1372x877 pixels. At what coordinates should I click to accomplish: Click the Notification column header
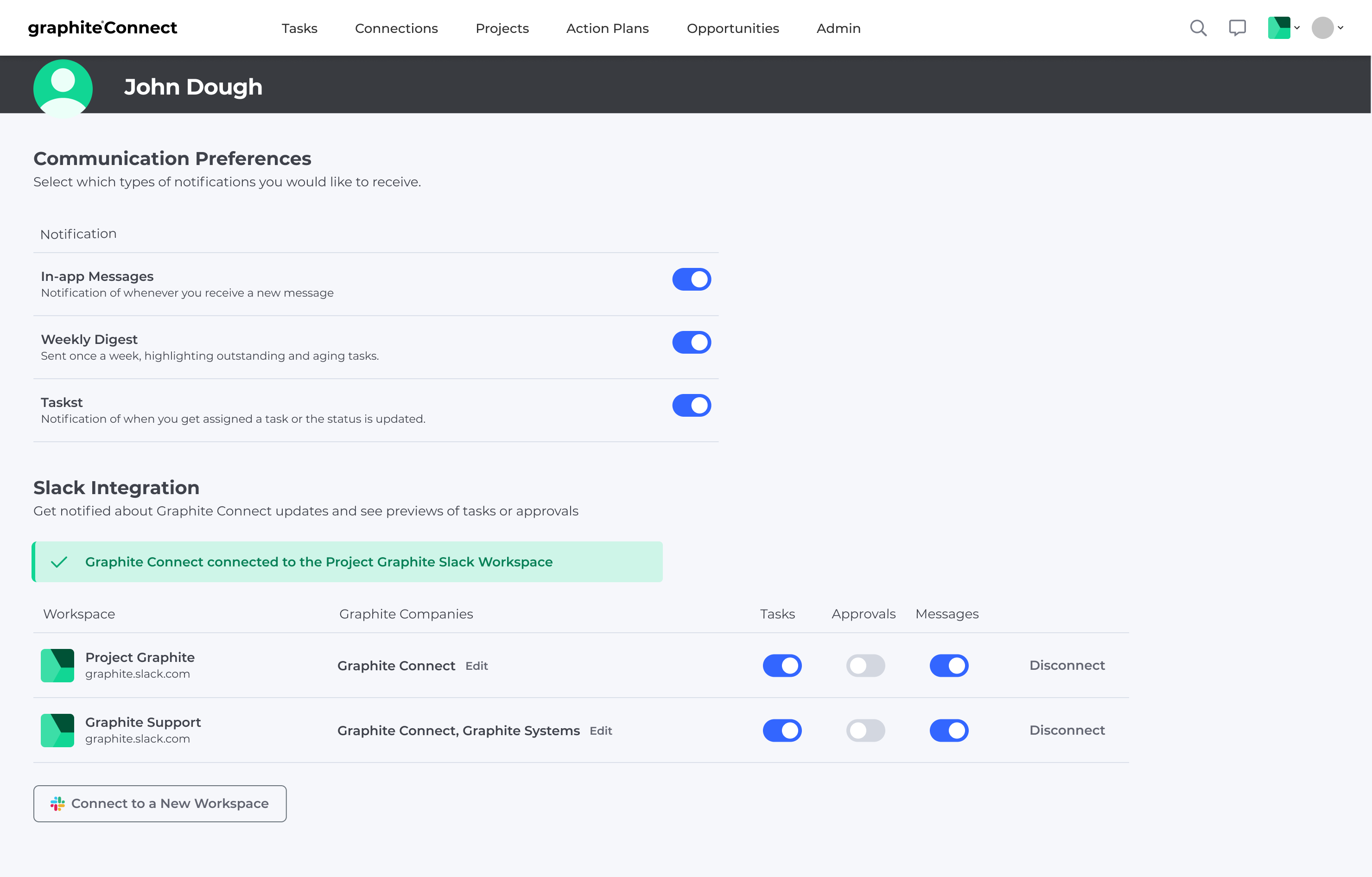(78, 234)
